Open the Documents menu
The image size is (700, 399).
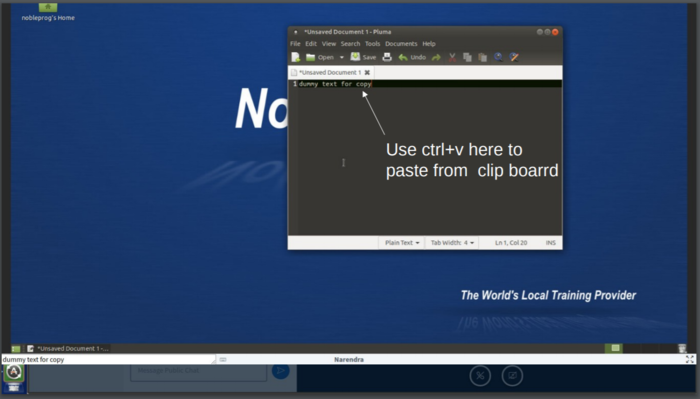[x=401, y=44]
